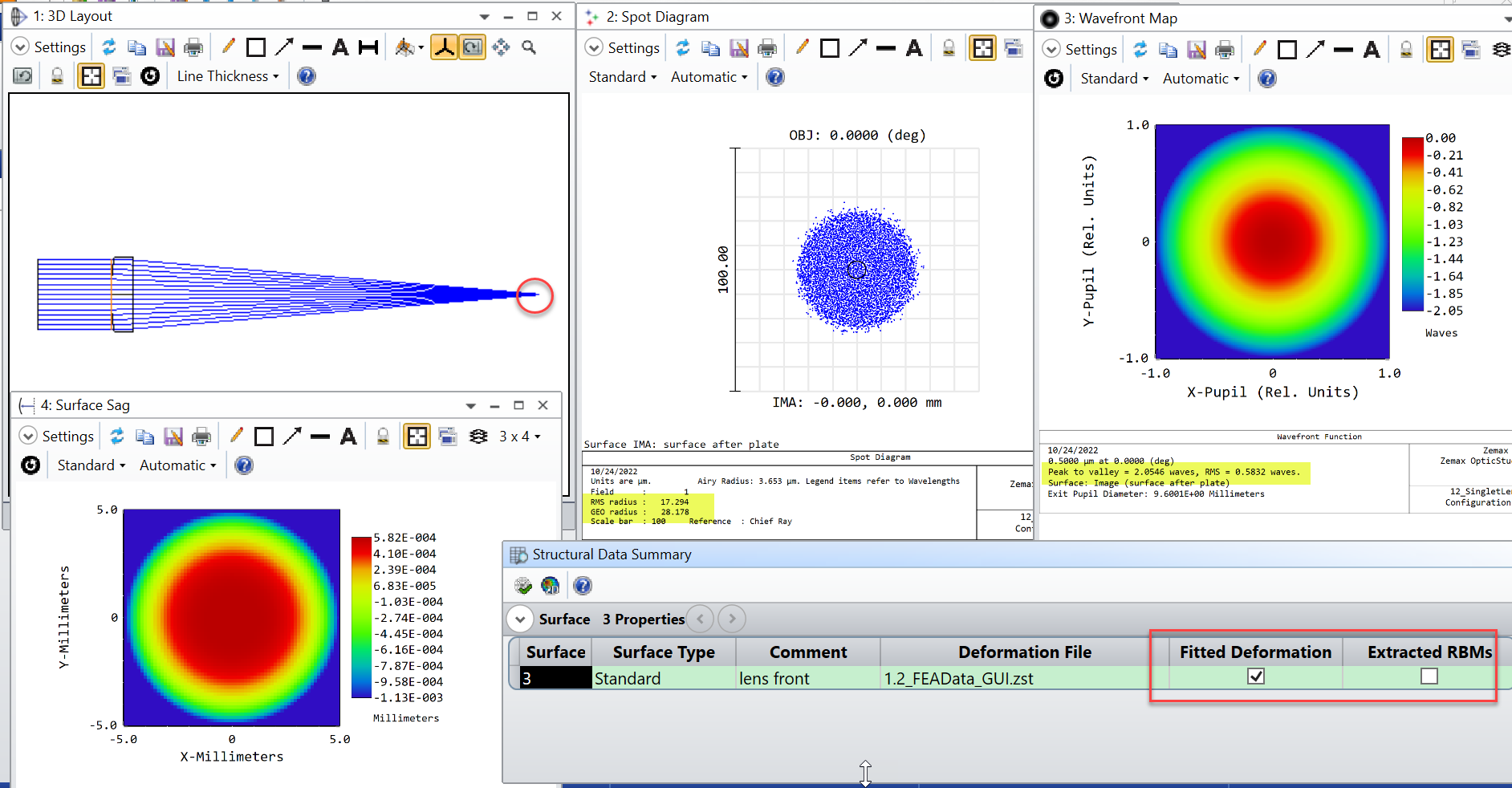Uncheck the Fitted Deformation checkbox
Viewport: 1512px width, 788px height.
pos(1256,676)
